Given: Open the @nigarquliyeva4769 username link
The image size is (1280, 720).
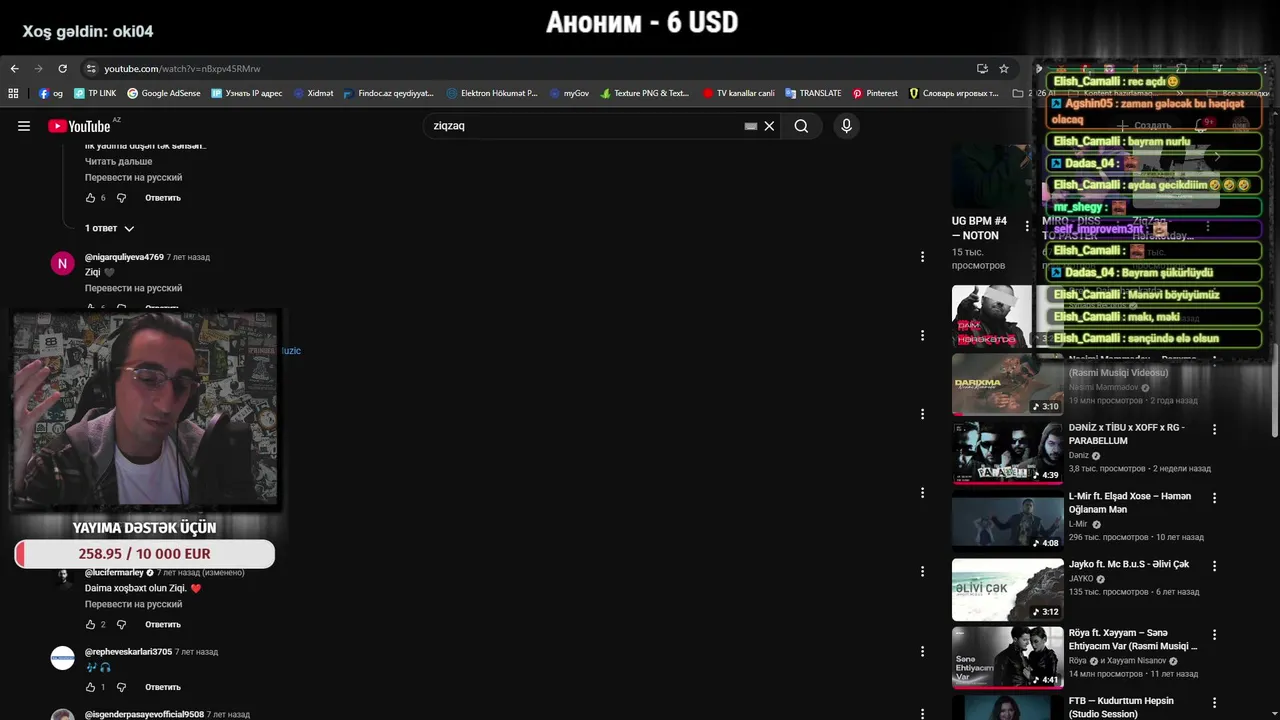Looking at the screenshot, I should 124,257.
